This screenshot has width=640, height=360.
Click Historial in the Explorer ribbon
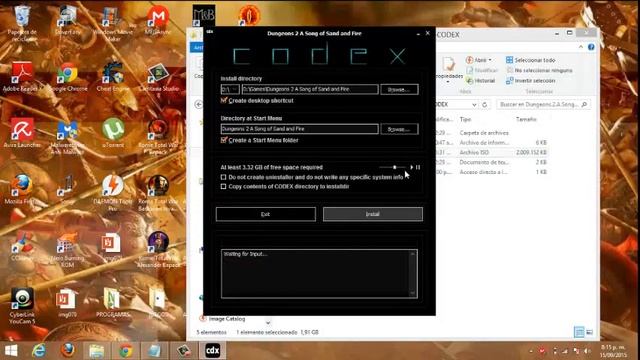click(480, 81)
